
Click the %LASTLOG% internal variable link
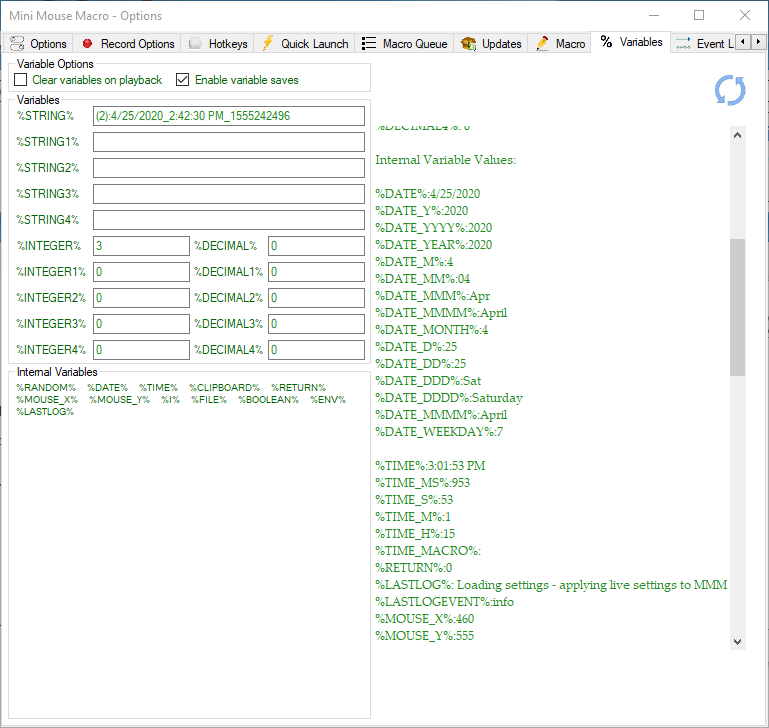[45, 412]
